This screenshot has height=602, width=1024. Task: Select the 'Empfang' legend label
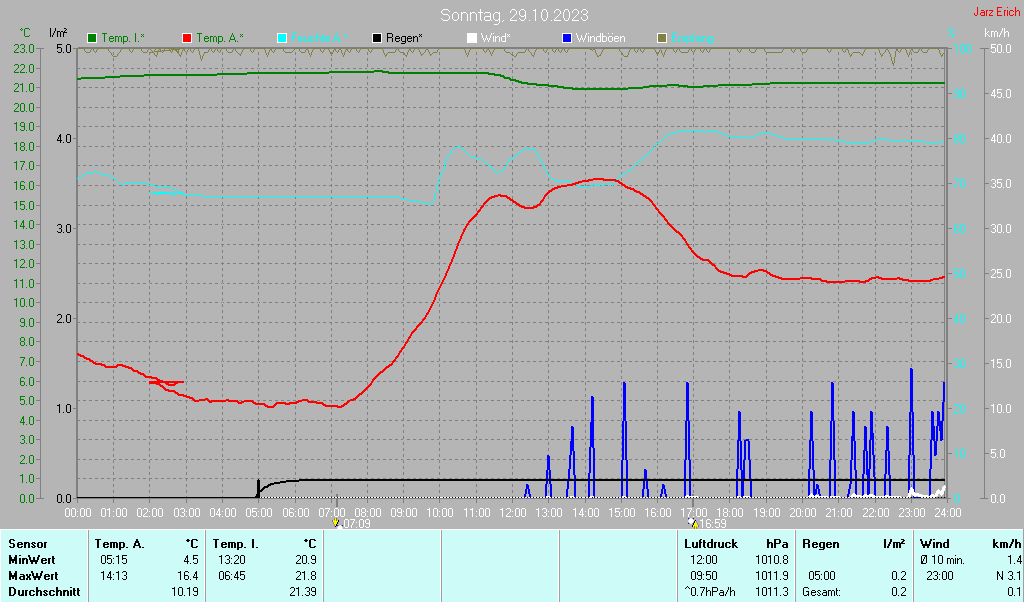click(x=692, y=39)
